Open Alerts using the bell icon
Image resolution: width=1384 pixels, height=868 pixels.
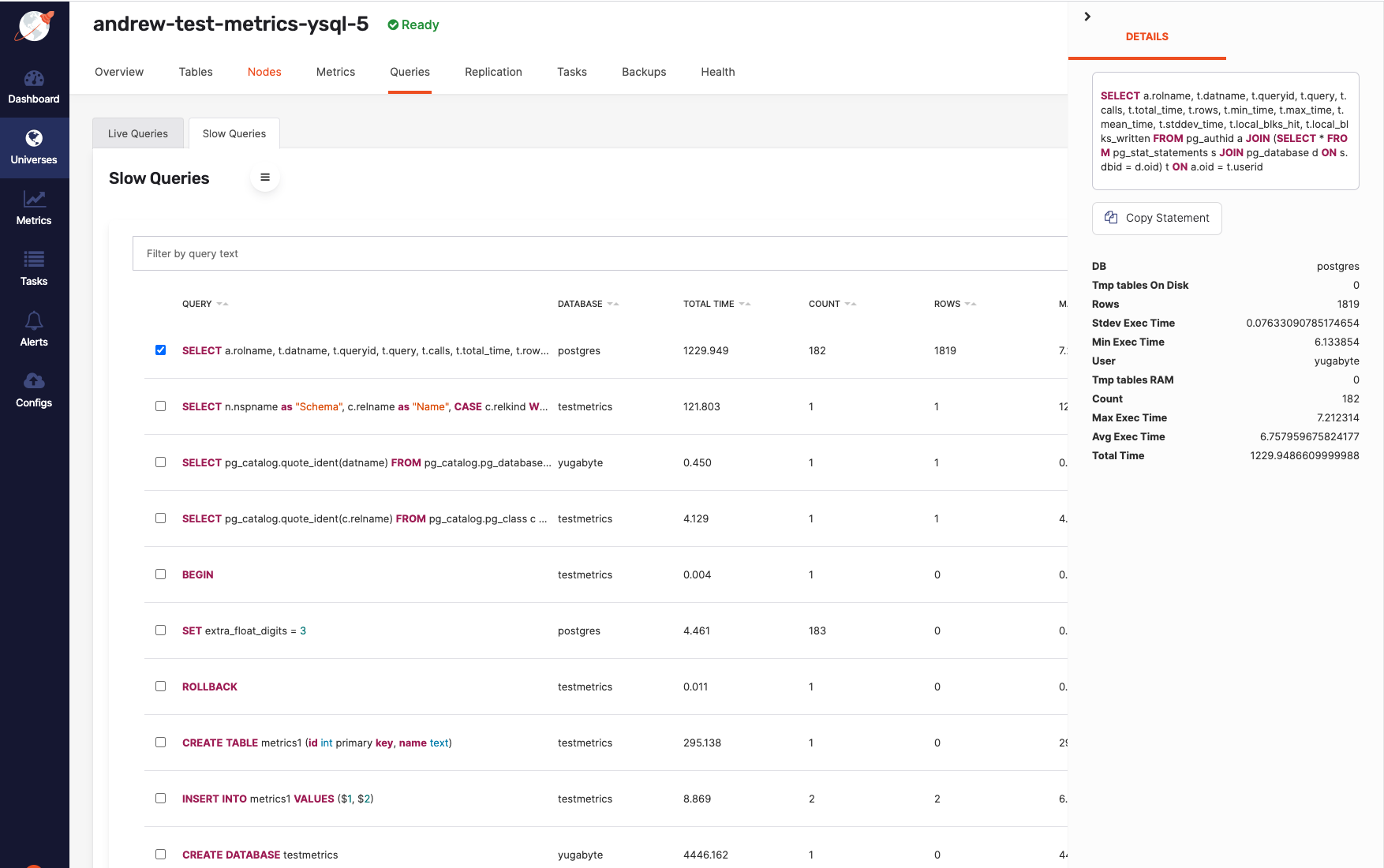34,329
